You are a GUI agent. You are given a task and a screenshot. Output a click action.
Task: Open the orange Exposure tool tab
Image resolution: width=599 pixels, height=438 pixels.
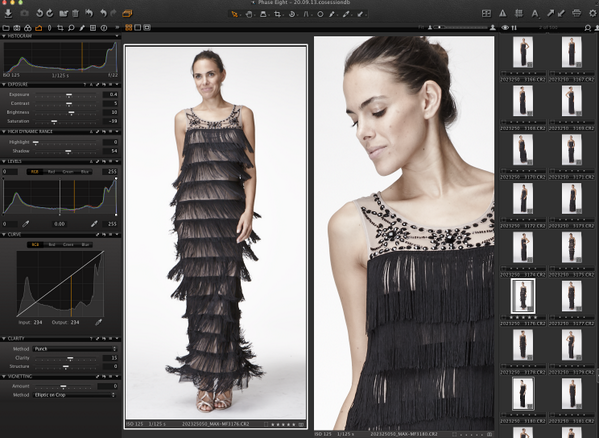[39, 28]
